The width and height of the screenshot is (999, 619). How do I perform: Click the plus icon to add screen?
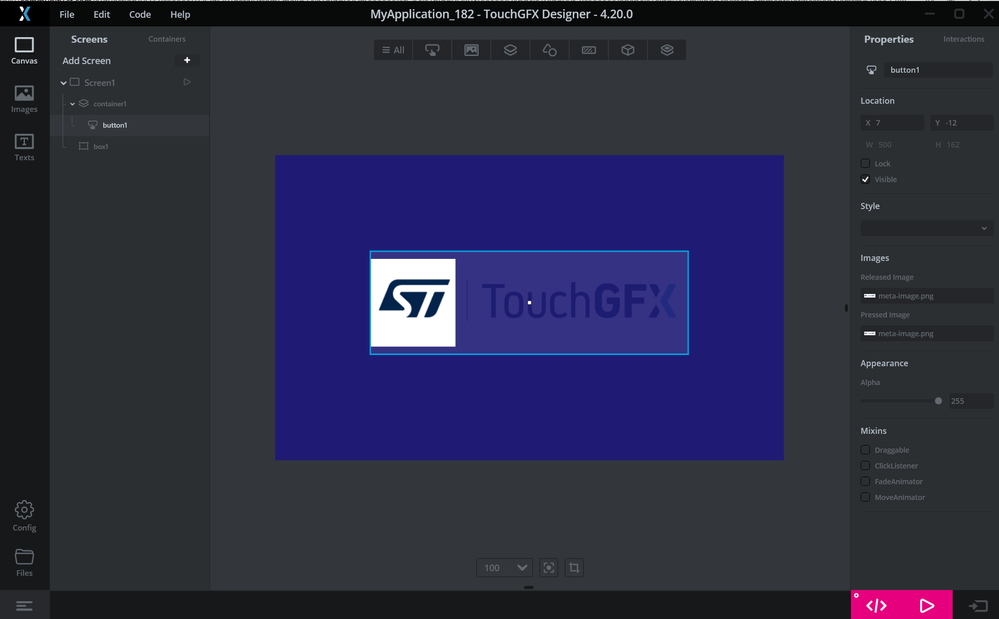tap(187, 60)
